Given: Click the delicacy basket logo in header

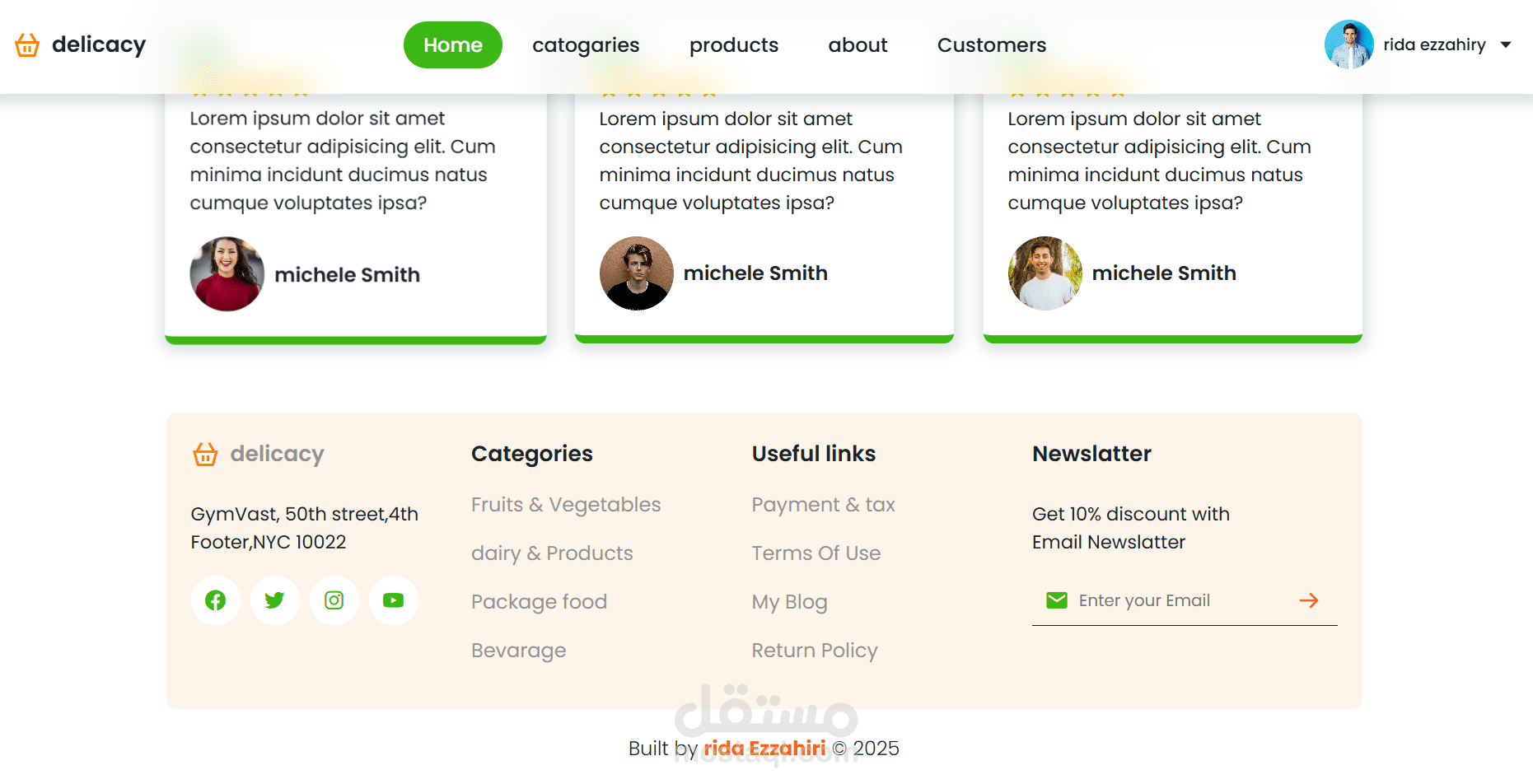Looking at the screenshot, I should tap(27, 44).
